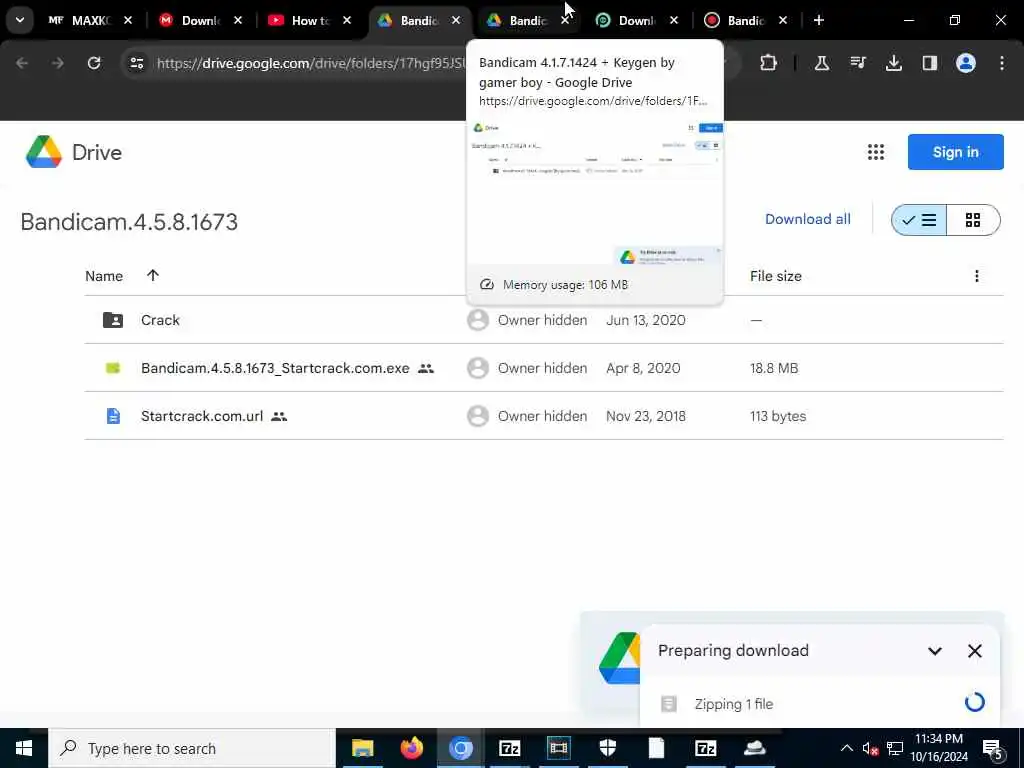Open a new browser tab
1024x768 pixels.
[x=818, y=20]
